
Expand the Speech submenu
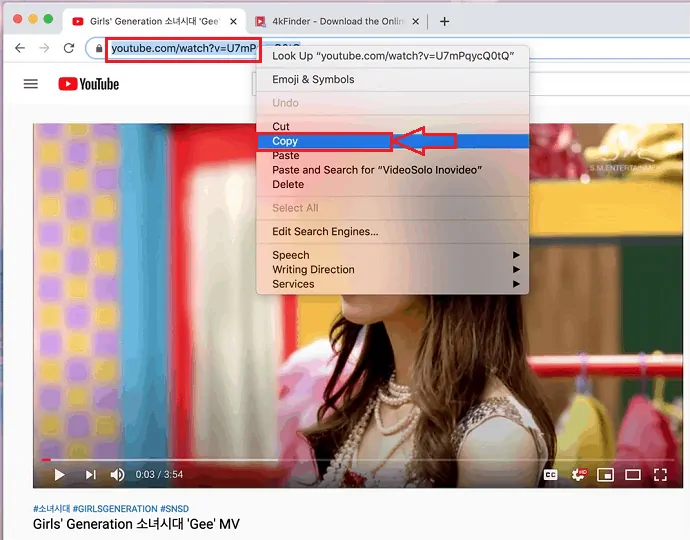(x=291, y=255)
